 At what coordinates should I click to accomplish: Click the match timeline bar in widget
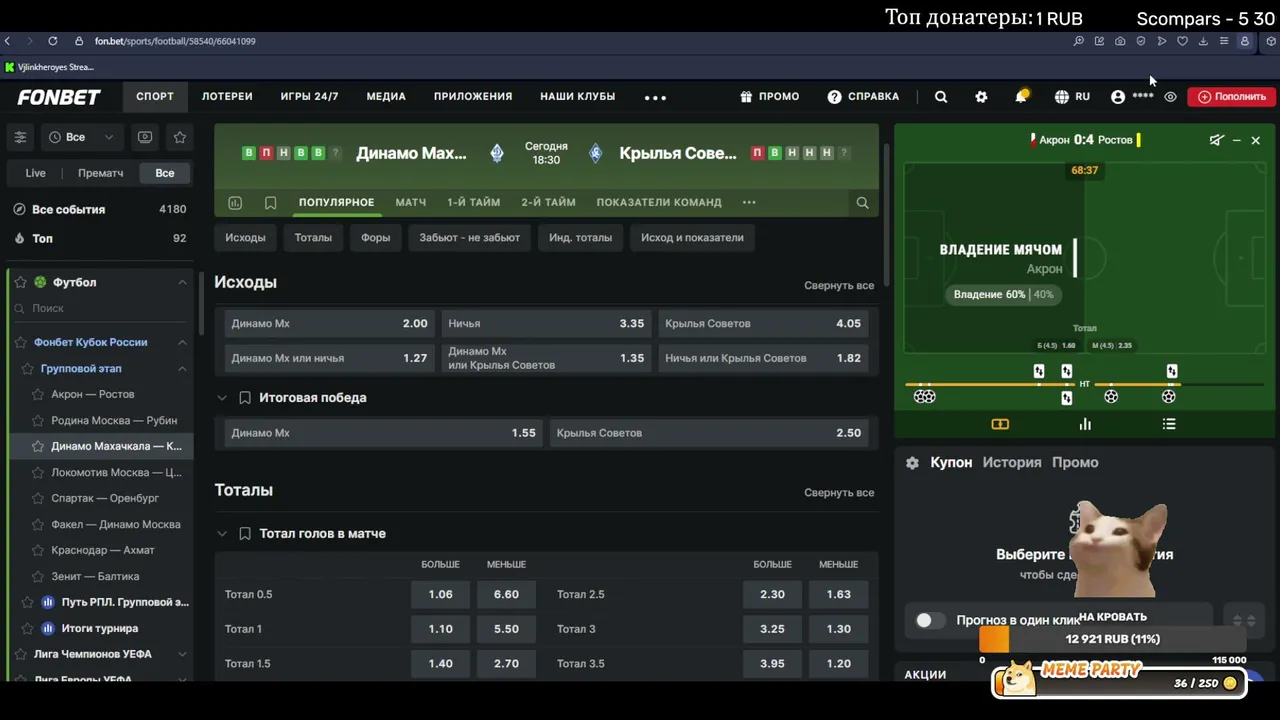click(1085, 384)
